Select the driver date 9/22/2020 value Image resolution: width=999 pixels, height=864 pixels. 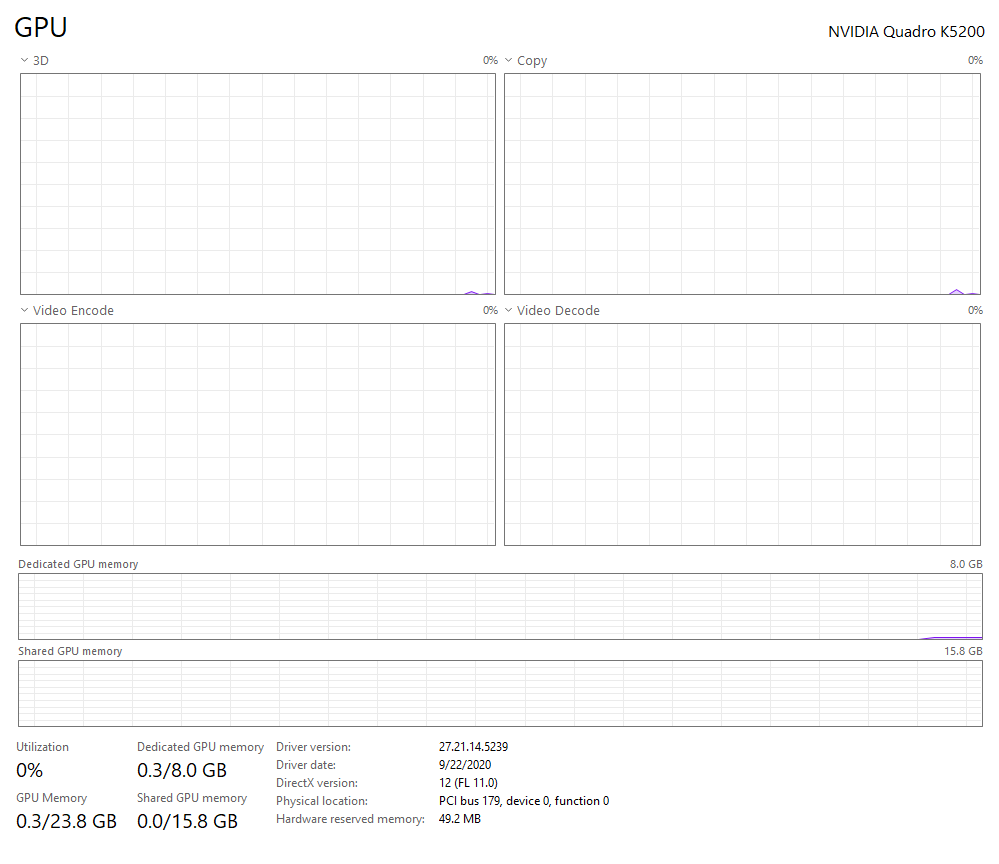[x=464, y=765]
